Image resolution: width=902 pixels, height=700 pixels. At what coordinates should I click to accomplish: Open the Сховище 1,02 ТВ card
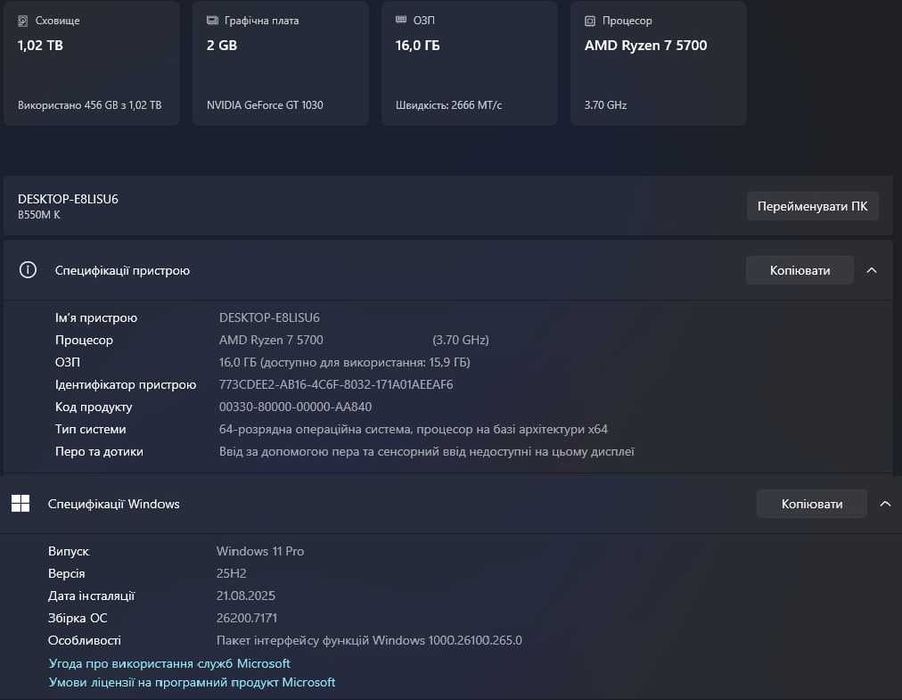[x=92, y=63]
